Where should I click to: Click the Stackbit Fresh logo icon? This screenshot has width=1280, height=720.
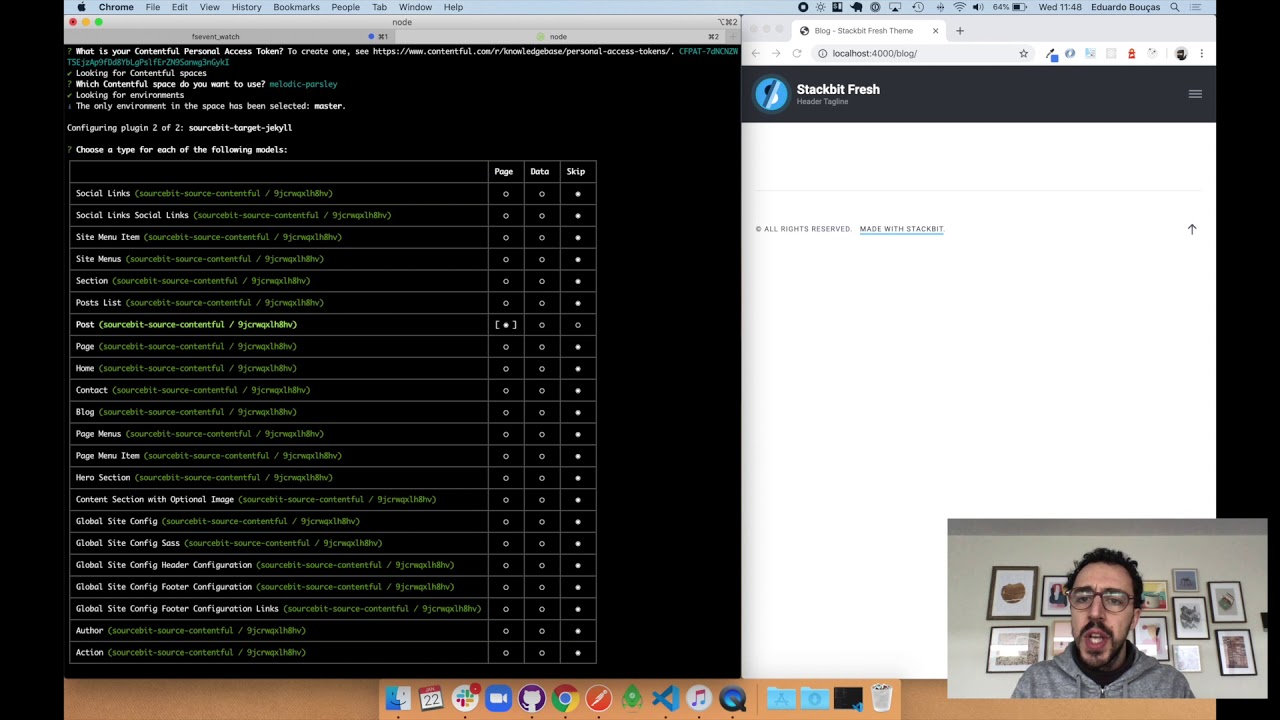point(771,94)
